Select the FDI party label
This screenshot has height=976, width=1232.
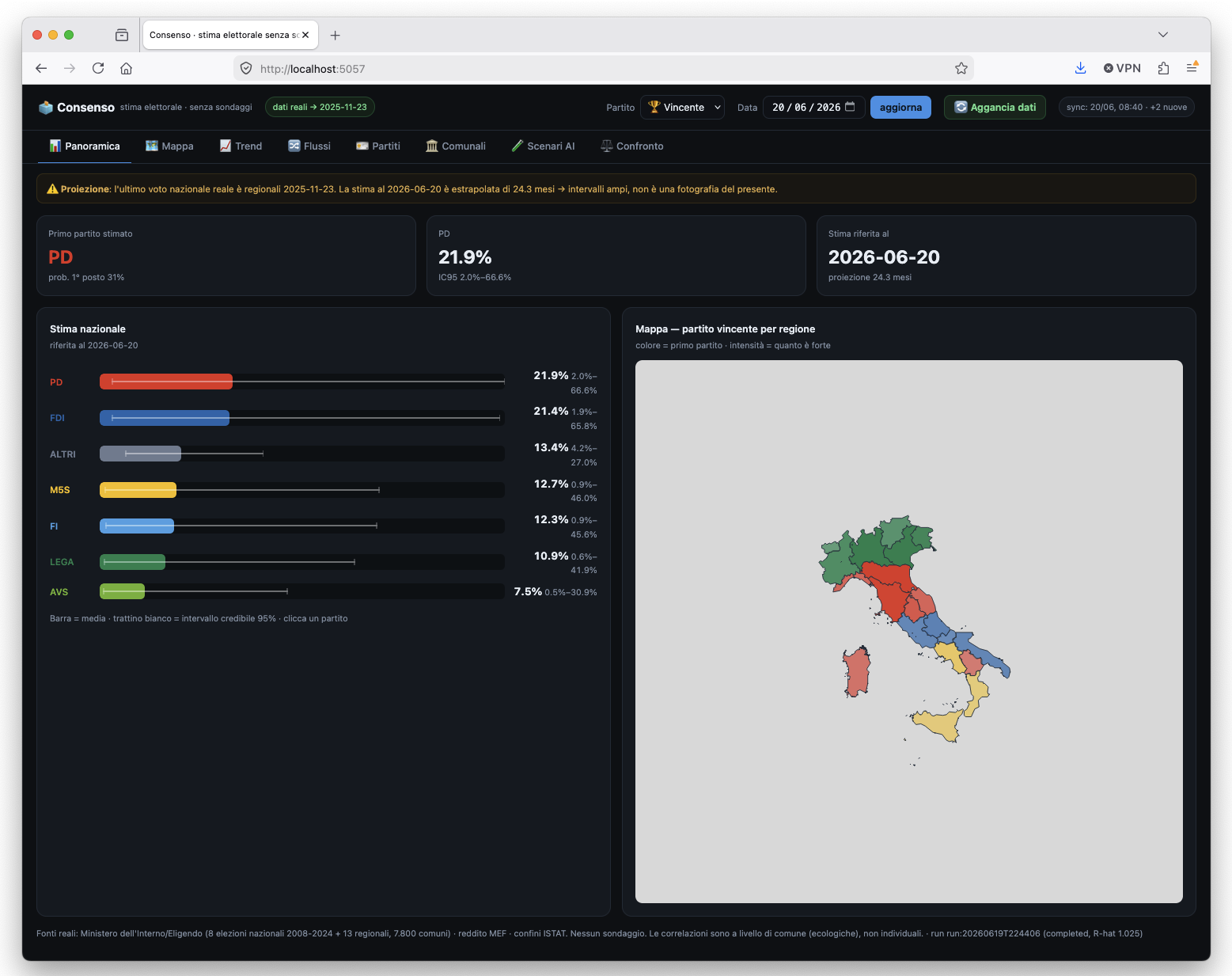pyautogui.click(x=57, y=418)
